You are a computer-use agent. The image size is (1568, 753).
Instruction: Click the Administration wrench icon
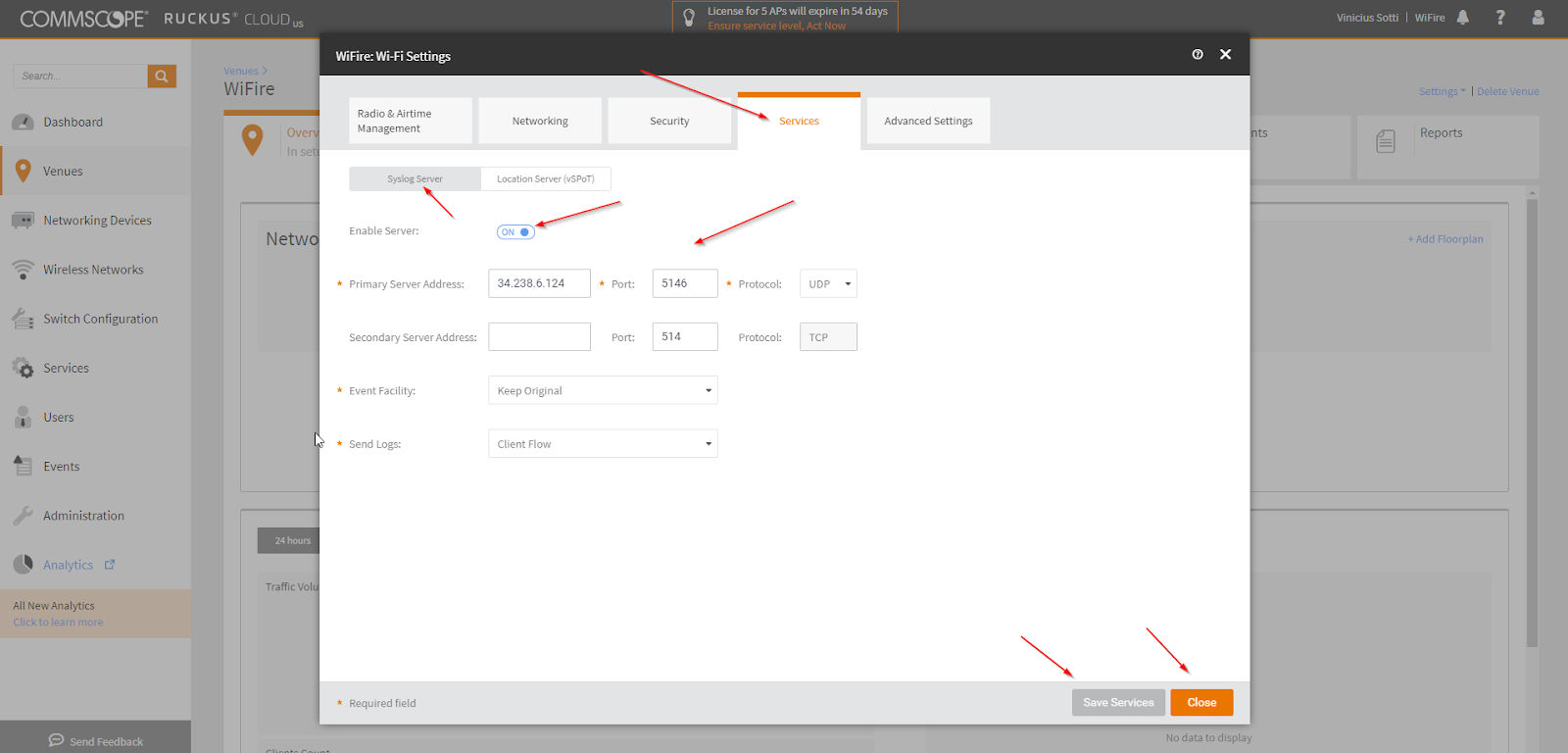point(23,516)
